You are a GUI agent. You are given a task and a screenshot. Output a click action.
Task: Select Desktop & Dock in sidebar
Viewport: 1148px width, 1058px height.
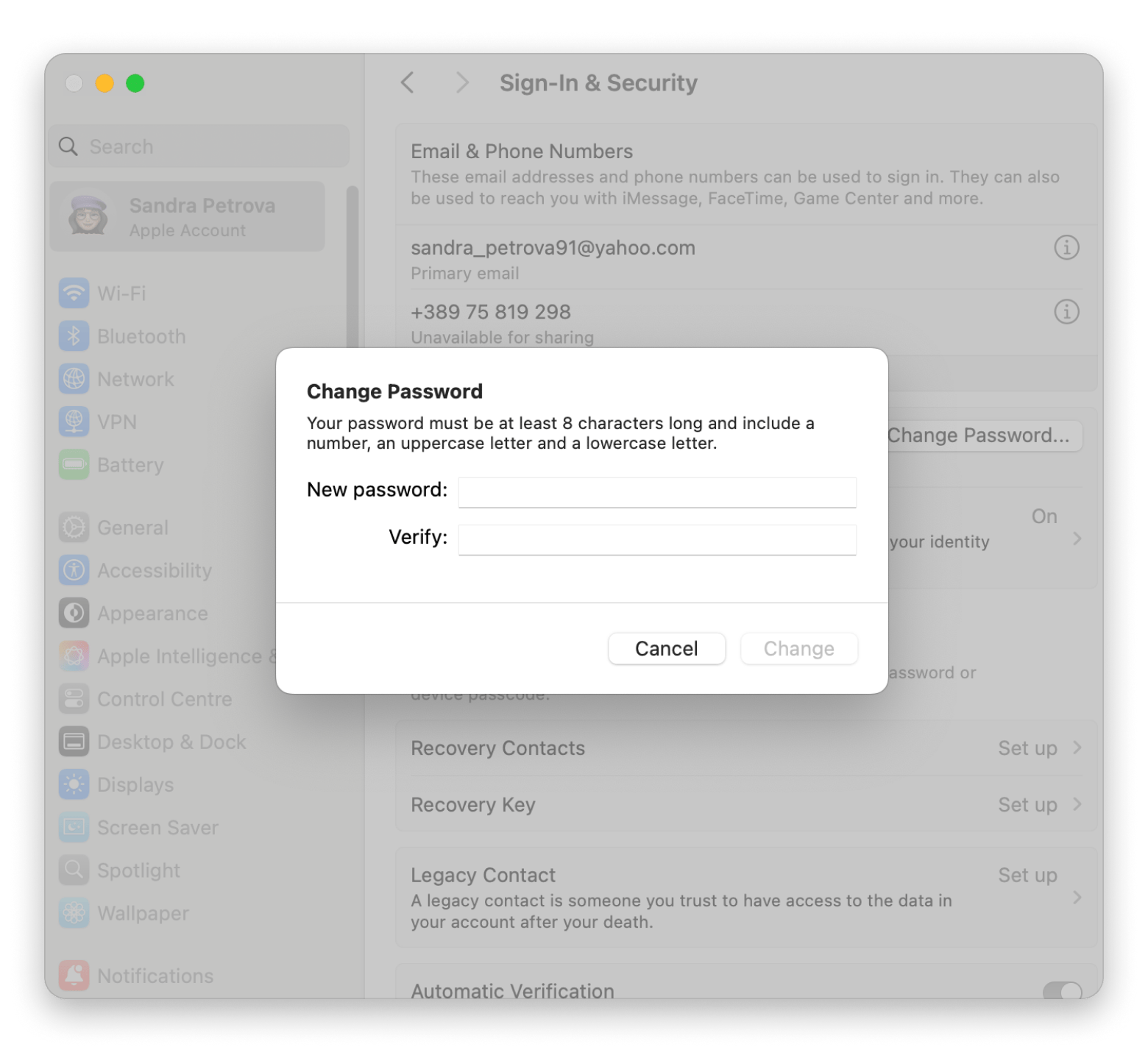[171, 742]
